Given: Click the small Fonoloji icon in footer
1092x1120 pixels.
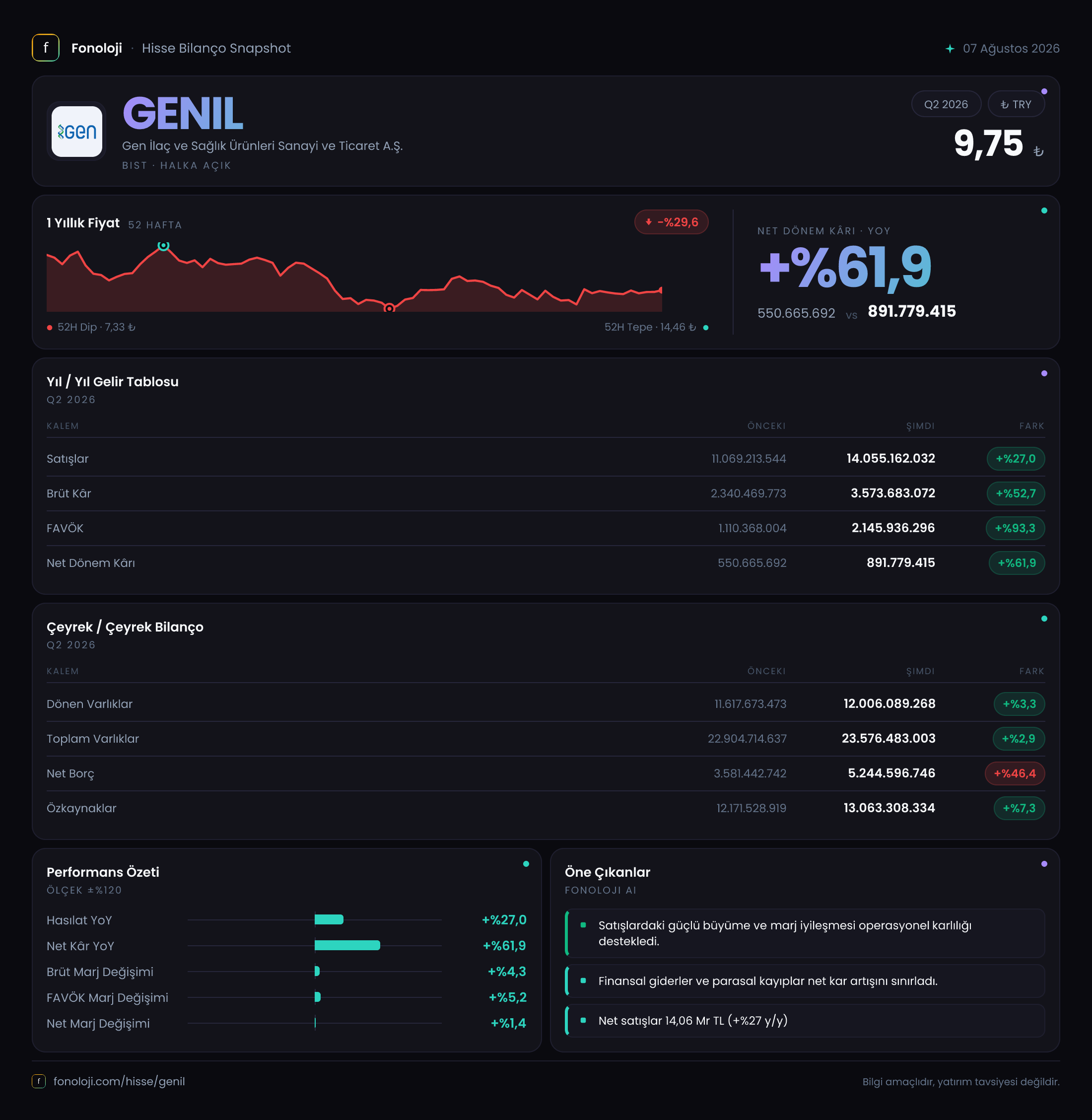Looking at the screenshot, I should tap(38, 1081).
